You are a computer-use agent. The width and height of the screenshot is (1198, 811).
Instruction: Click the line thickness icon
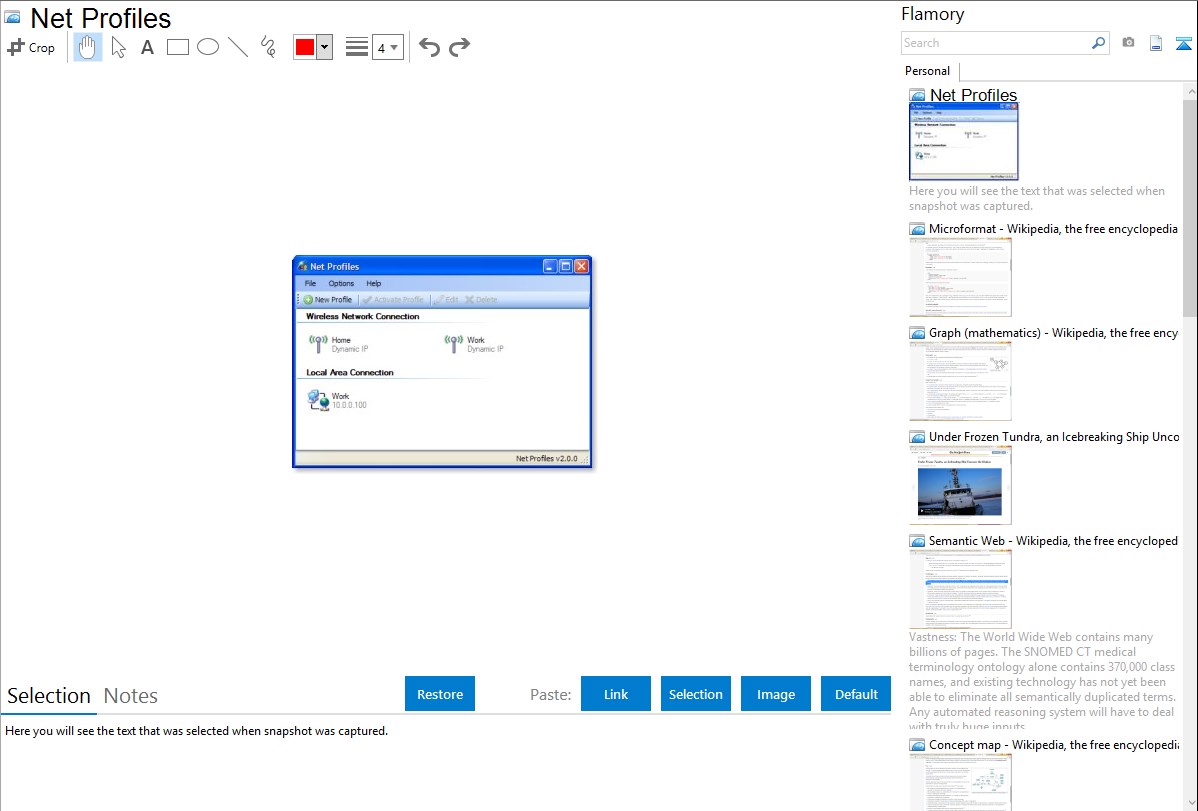[x=356, y=47]
